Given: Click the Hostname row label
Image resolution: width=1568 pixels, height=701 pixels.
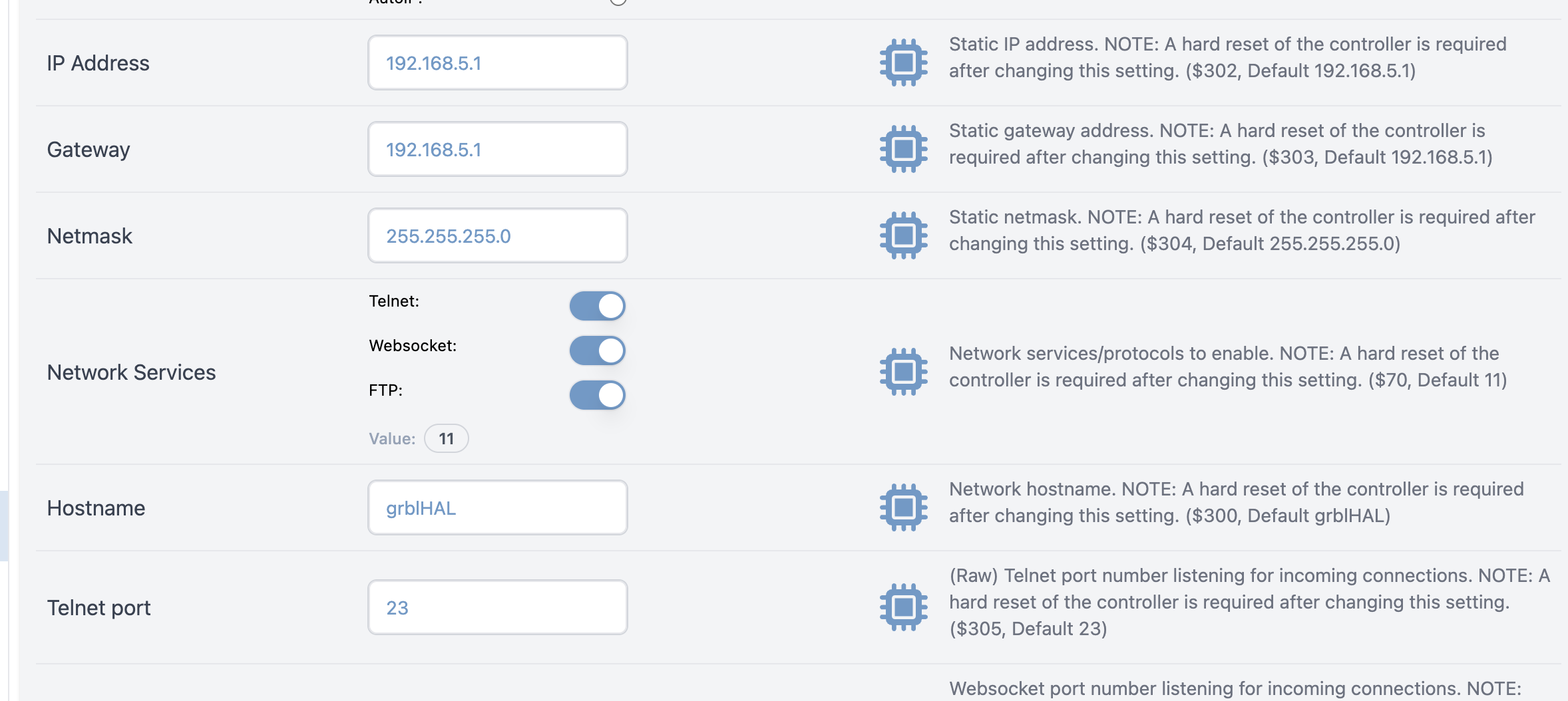Looking at the screenshot, I should tap(96, 508).
